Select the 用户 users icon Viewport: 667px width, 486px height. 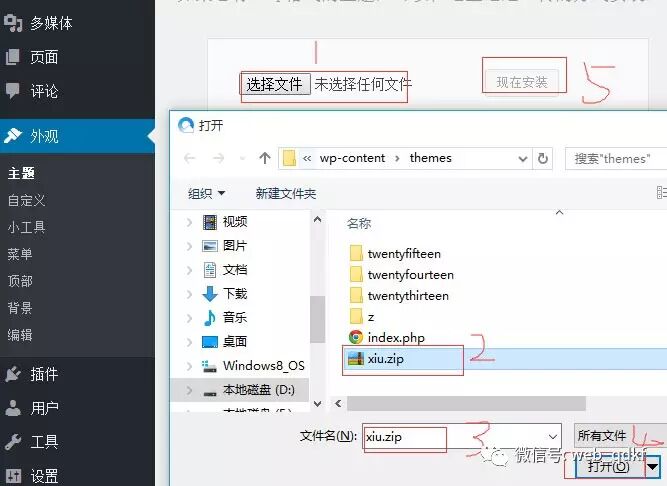point(13,408)
